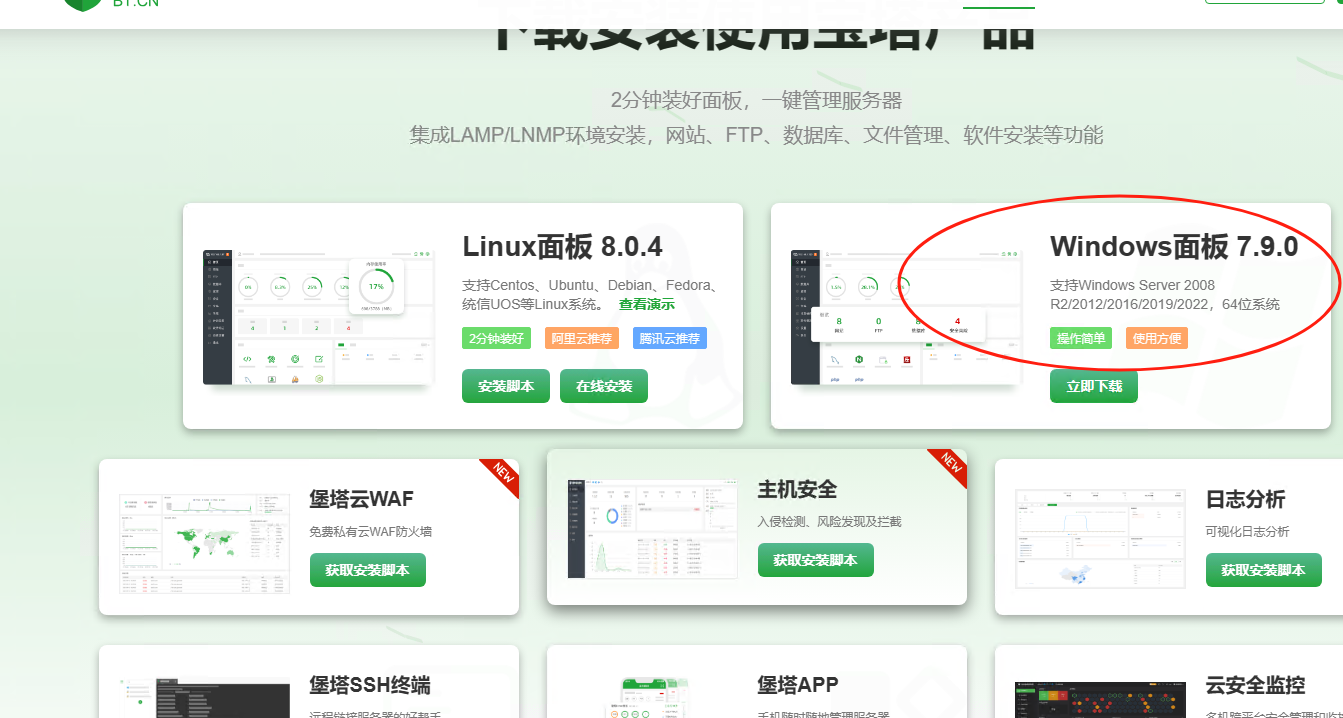
Task: Open the 日志分析 preview thumbnail
Action: pos(1100,540)
